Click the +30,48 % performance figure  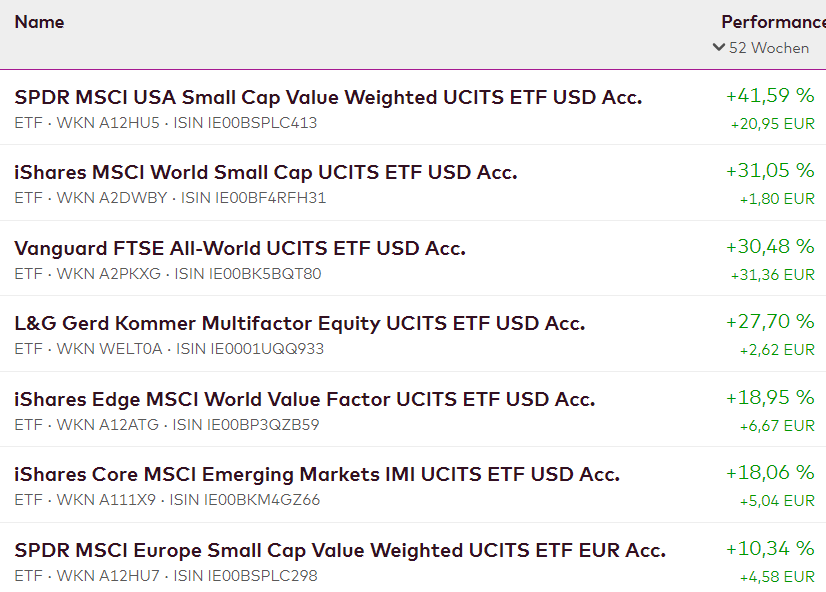point(770,247)
